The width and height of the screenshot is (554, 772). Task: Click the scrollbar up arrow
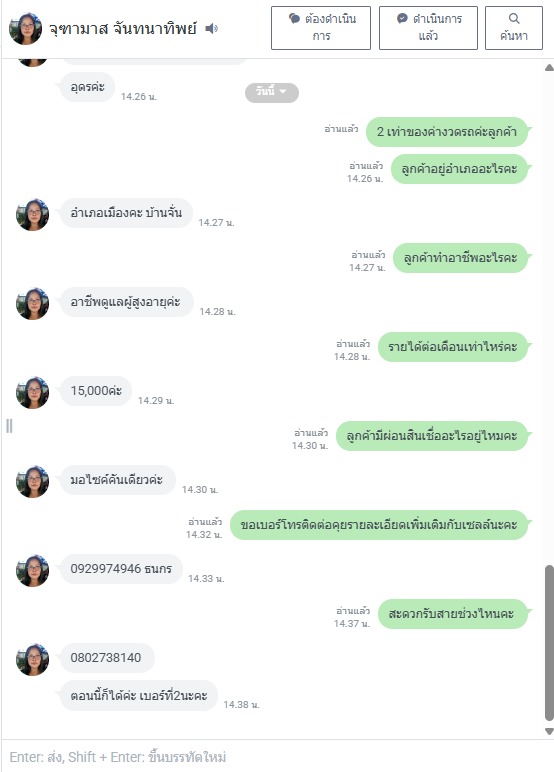point(549,67)
